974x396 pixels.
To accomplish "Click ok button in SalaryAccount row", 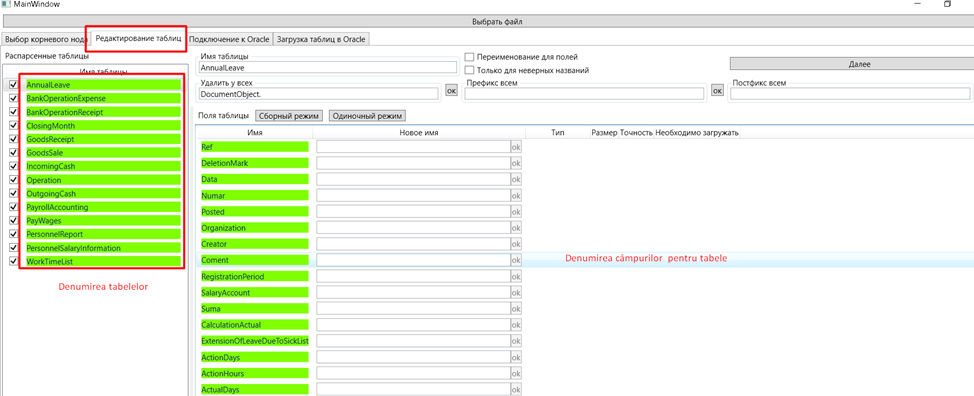I will (x=516, y=292).
